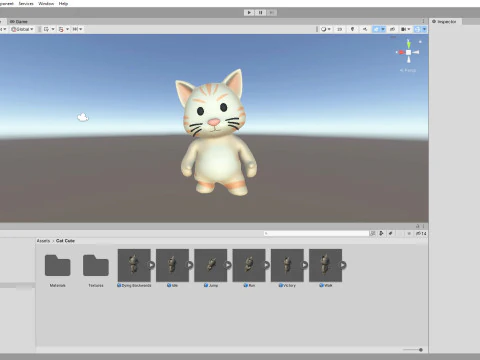Toggle 2D view mode
The width and height of the screenshot is (480, 360).
pos(339,29)
